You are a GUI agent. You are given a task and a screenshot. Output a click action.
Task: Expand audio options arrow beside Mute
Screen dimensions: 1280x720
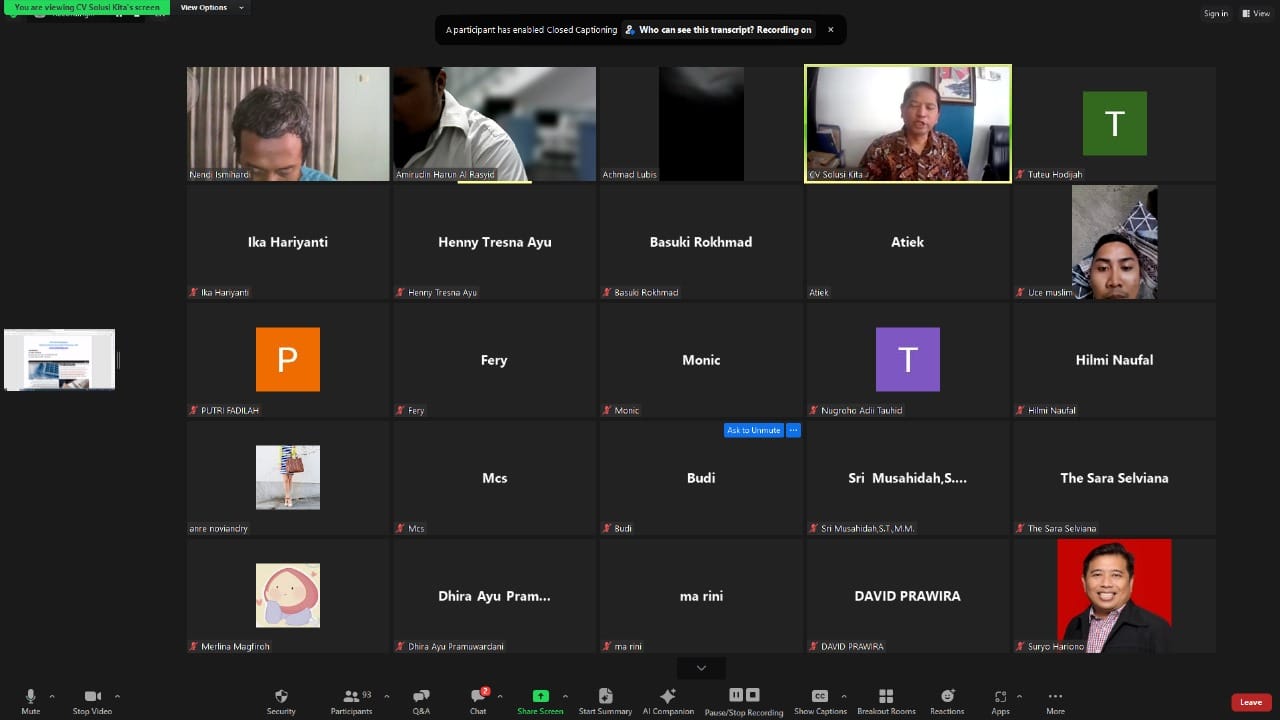coord(52,696)
